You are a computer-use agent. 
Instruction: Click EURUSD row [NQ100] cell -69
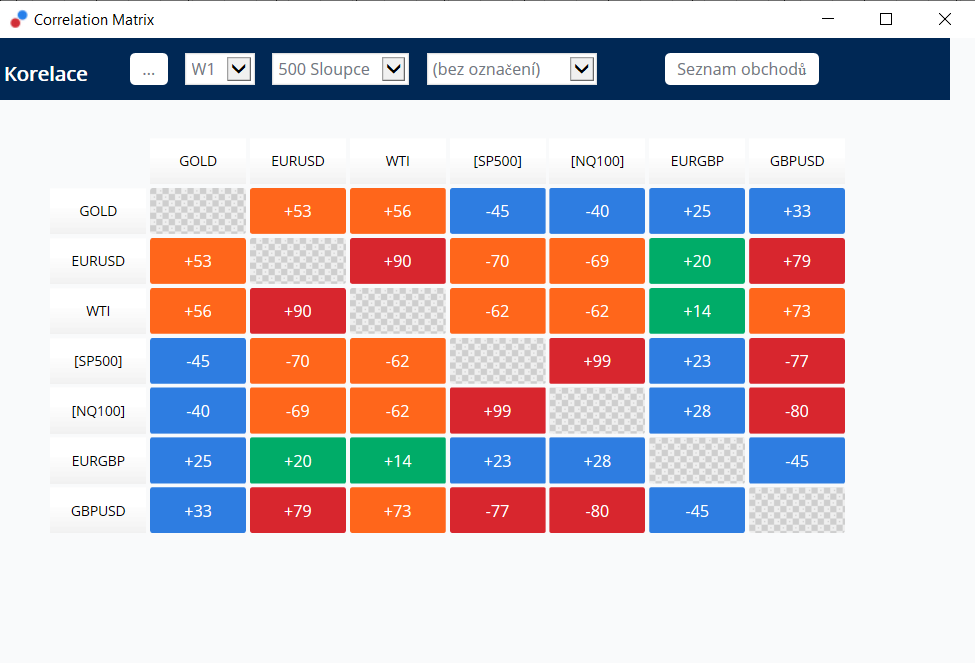coord(597,261)
